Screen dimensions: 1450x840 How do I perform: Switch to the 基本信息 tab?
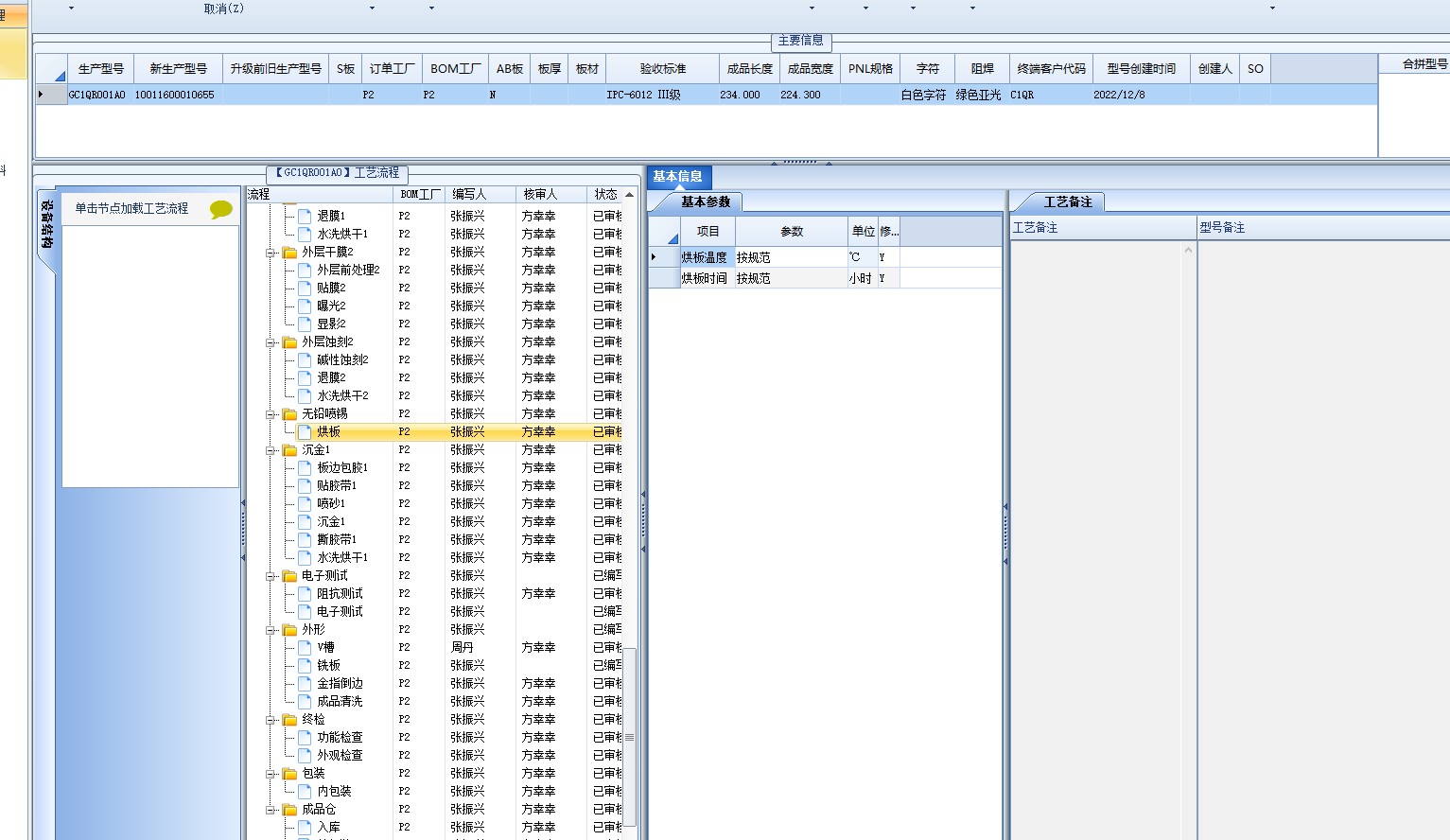[x=678, y=177]
